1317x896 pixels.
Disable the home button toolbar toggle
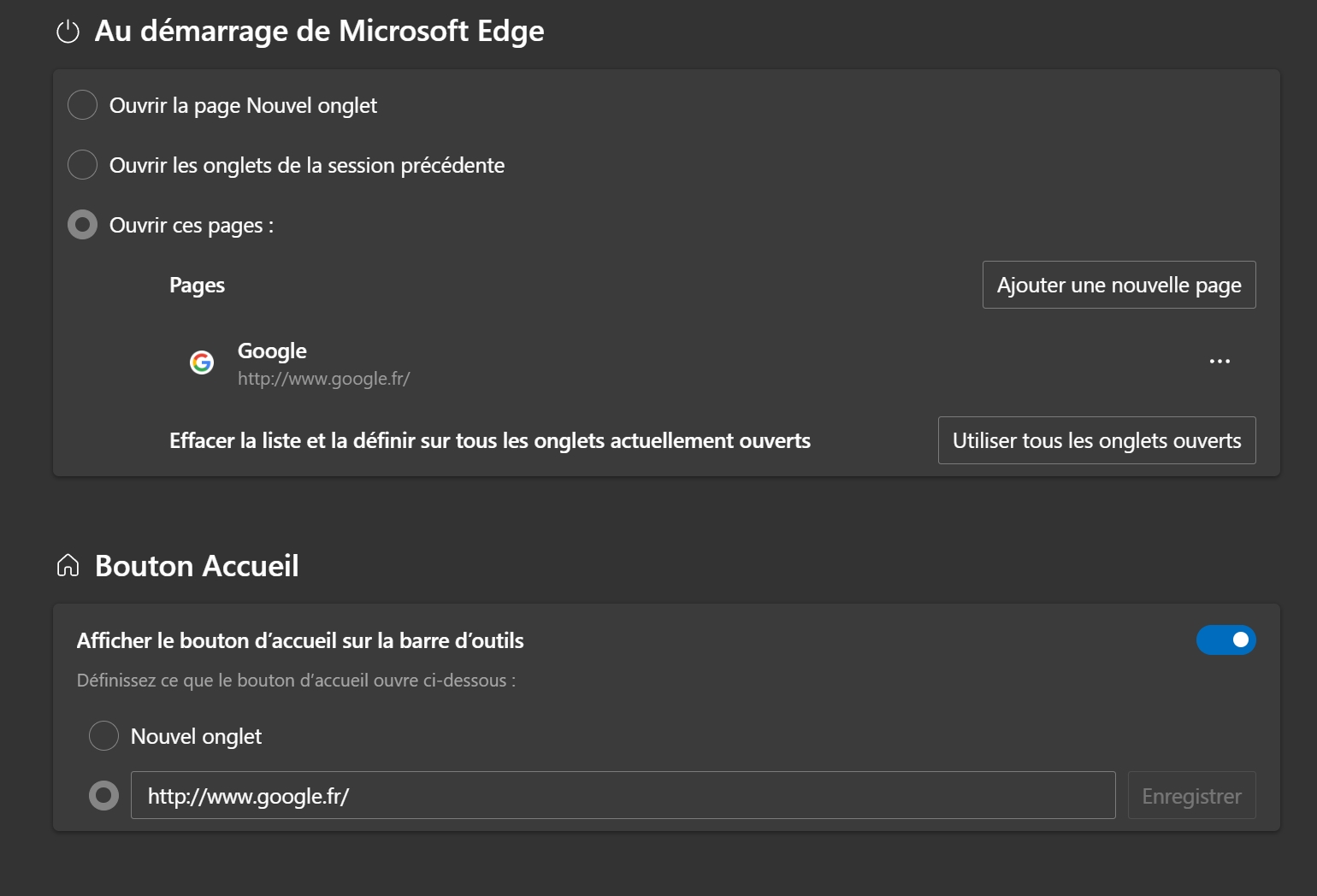click(x=1225, y=640)
